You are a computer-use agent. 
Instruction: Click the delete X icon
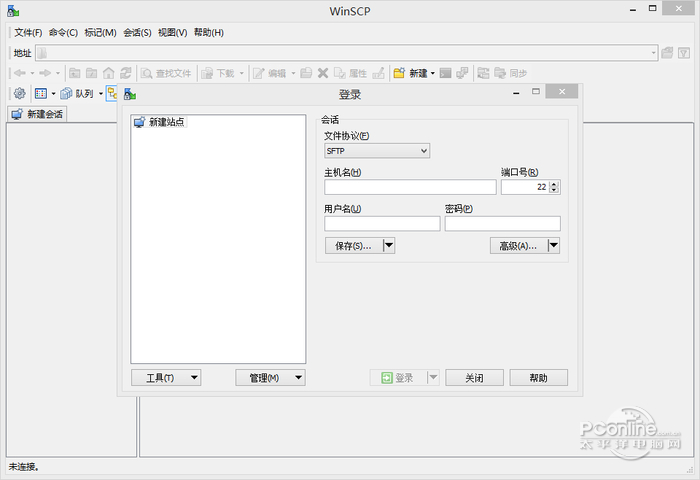coord(323,73)
